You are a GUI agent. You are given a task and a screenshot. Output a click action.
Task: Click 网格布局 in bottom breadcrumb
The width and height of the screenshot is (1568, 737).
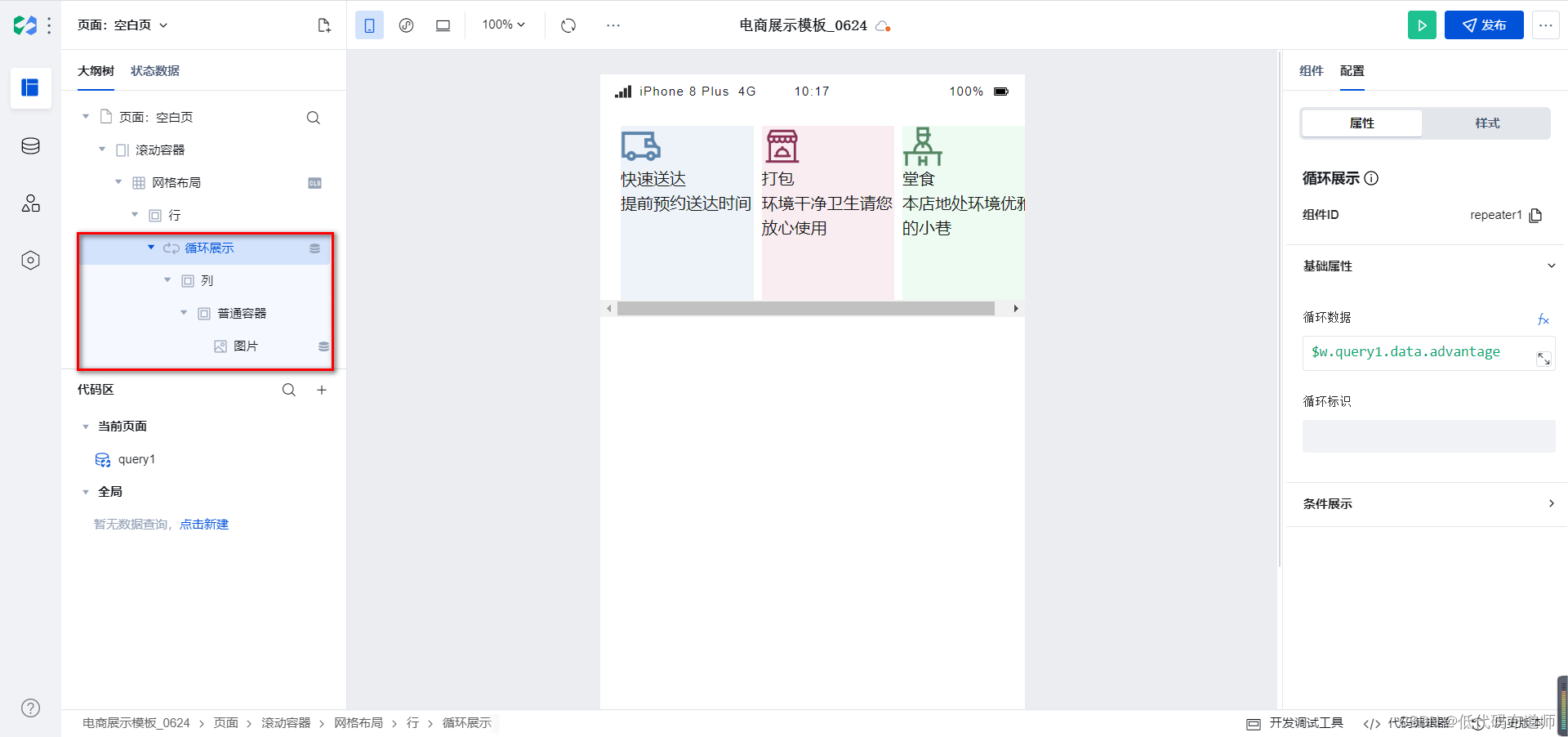(x=358, y=723)
